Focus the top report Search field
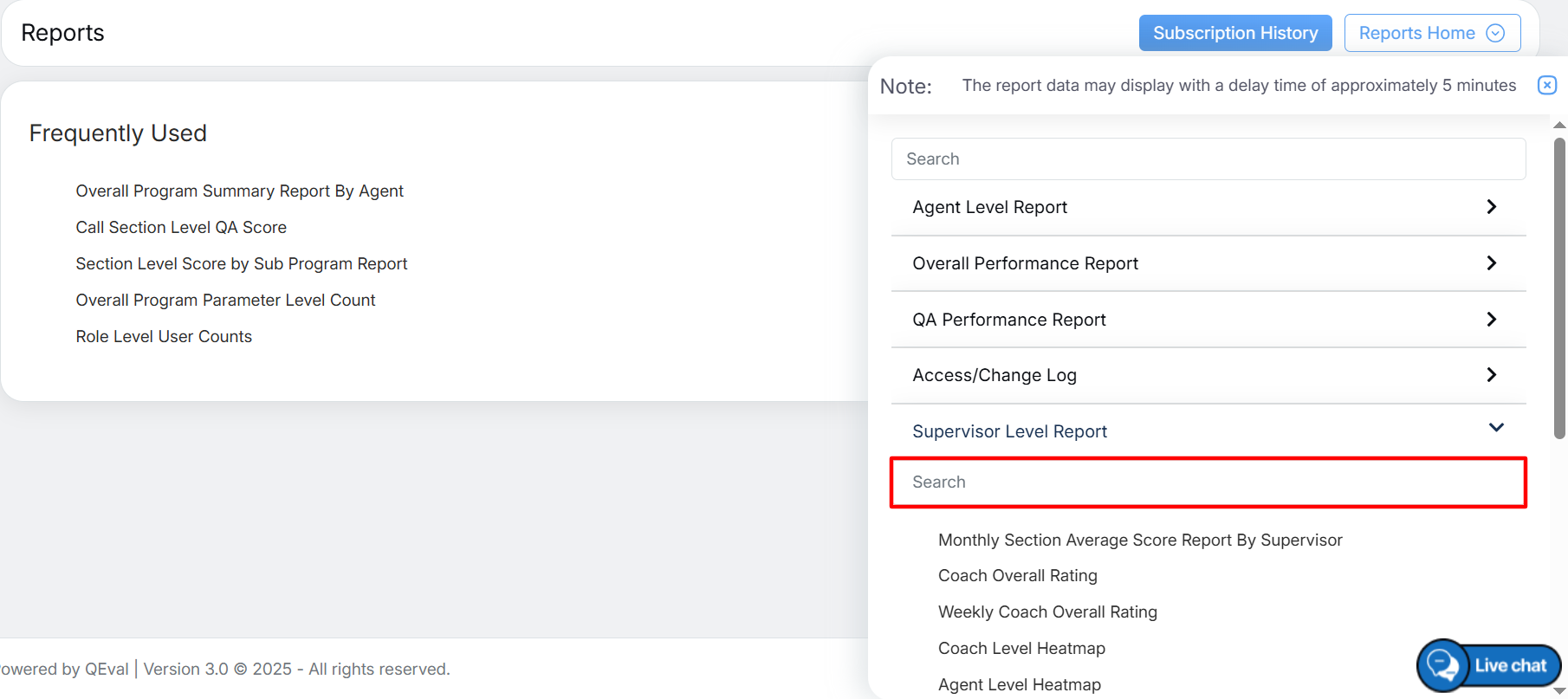The image size is (1568, 699). pyautogui.click(x=1208, y=159)
